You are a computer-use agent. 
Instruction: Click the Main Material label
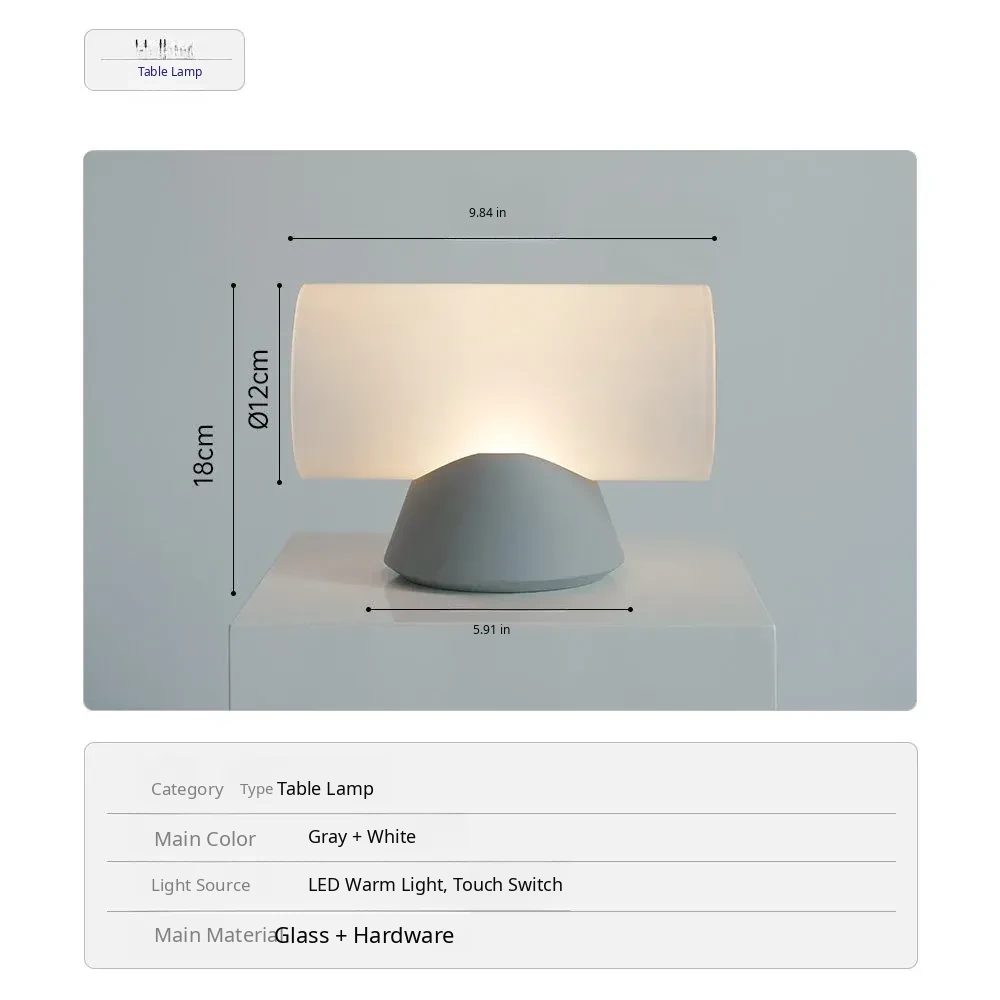(217, 935)
